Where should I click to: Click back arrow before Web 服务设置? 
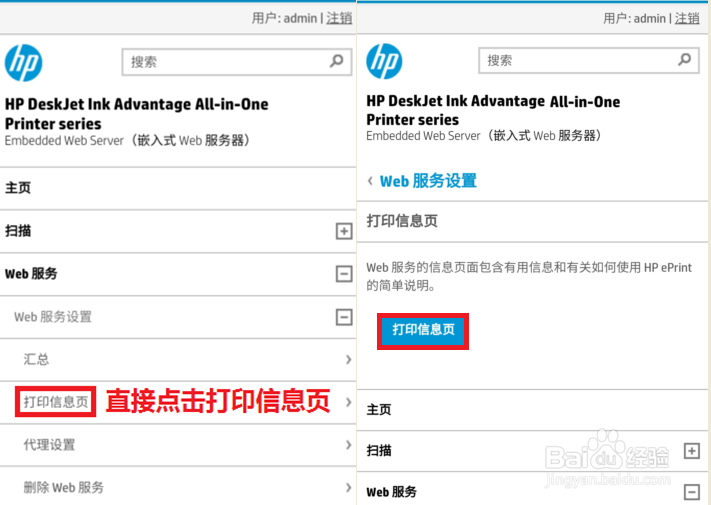click(x=370, y=181)
